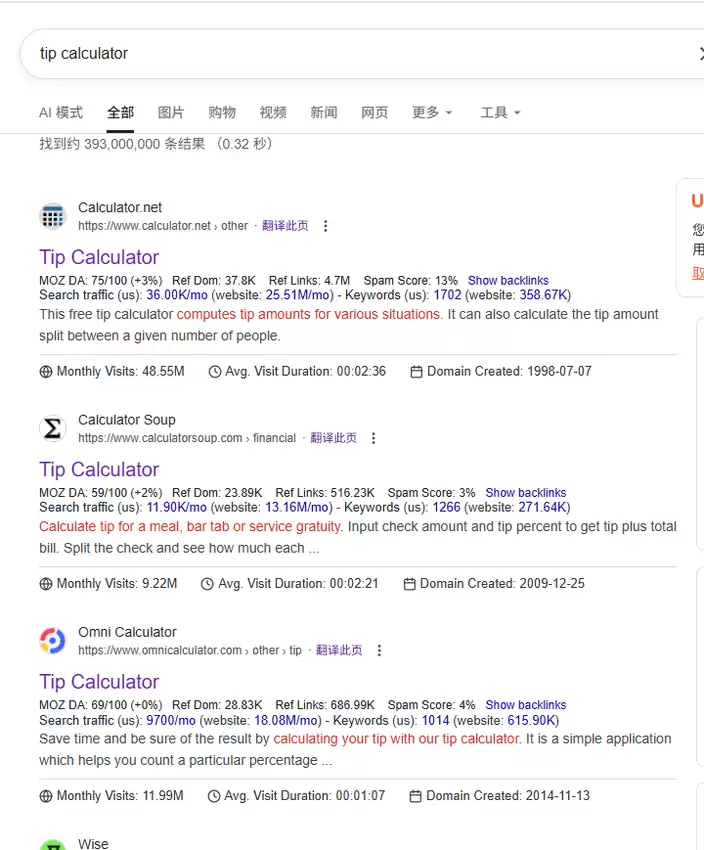
Task: Click into the tip calculator search field
Action: tap(358, 53)
